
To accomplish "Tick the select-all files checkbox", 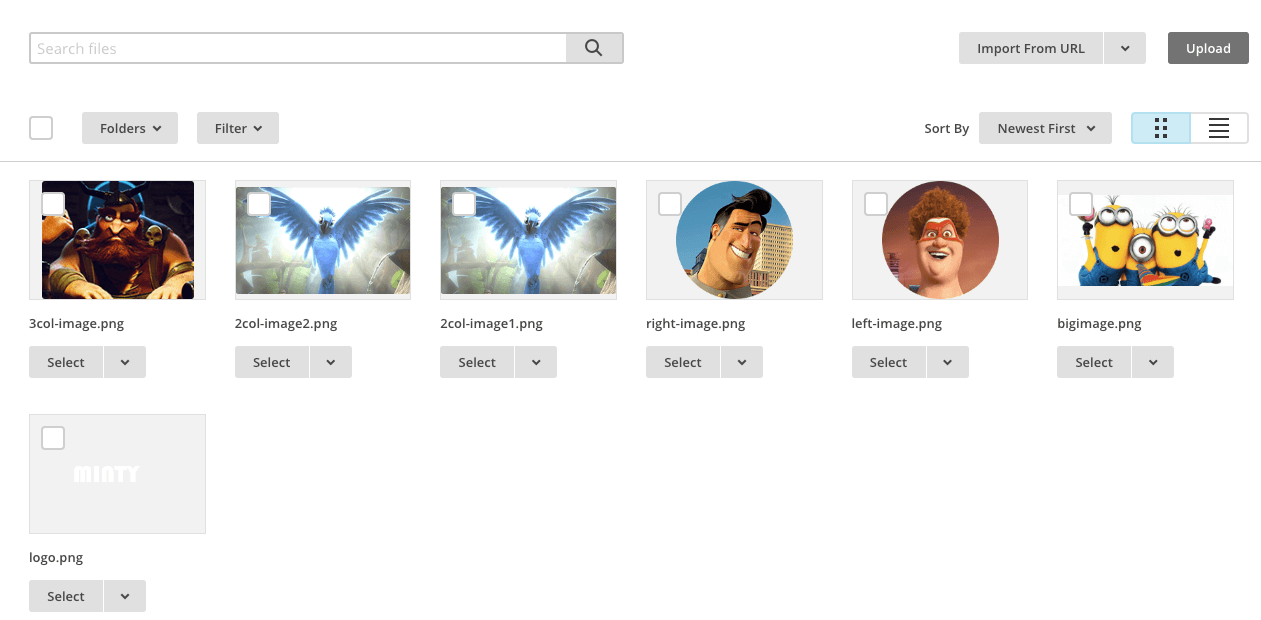I will [x=41, y=128].
